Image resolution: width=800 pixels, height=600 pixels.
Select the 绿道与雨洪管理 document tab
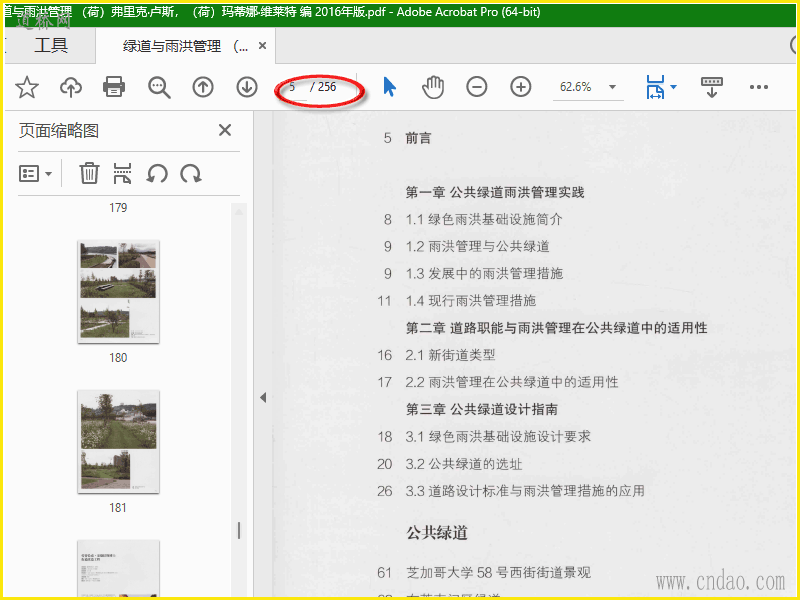click(x=185, y=46)
